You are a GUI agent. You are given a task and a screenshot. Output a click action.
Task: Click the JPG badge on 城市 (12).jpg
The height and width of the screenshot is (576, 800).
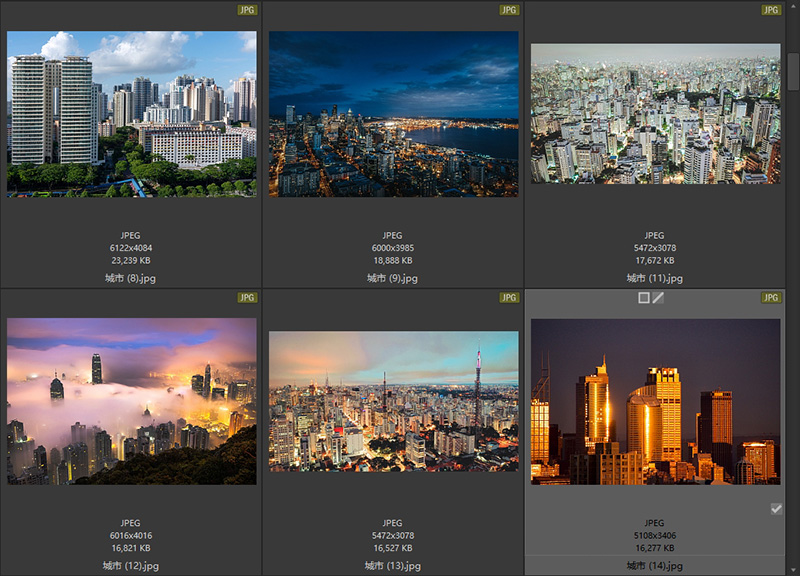point(247,298)
